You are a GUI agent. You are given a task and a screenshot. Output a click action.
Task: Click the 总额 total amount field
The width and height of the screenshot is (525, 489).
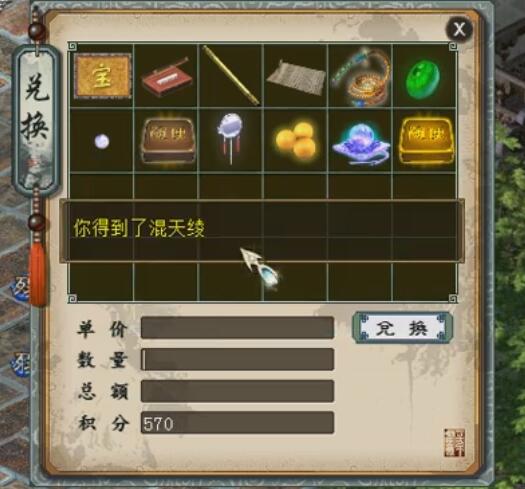pyautogui.click(x=237, y=391)
